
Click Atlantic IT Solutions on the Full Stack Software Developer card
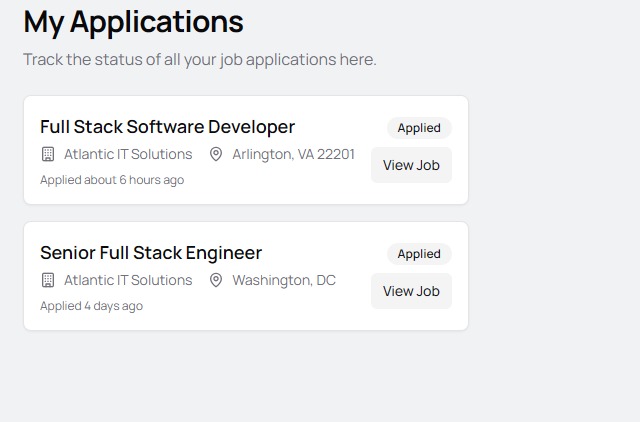pos(128,154)
